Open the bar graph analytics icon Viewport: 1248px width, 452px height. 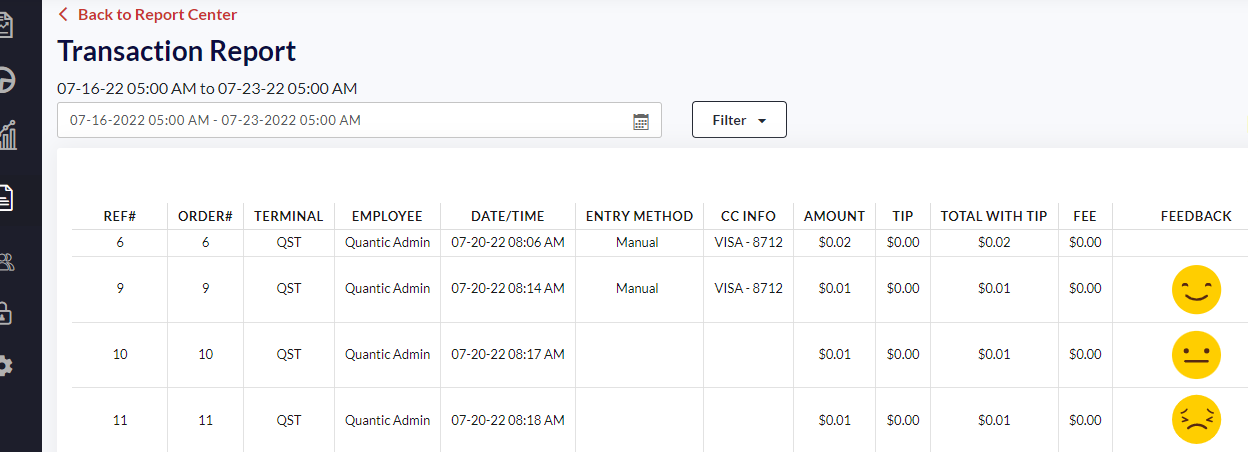(8, 135)
